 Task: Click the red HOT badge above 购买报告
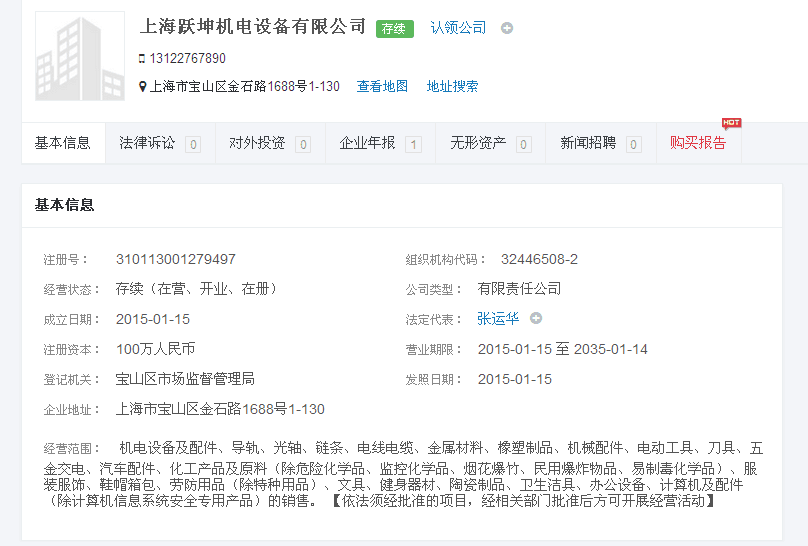[x=731, y=123]
